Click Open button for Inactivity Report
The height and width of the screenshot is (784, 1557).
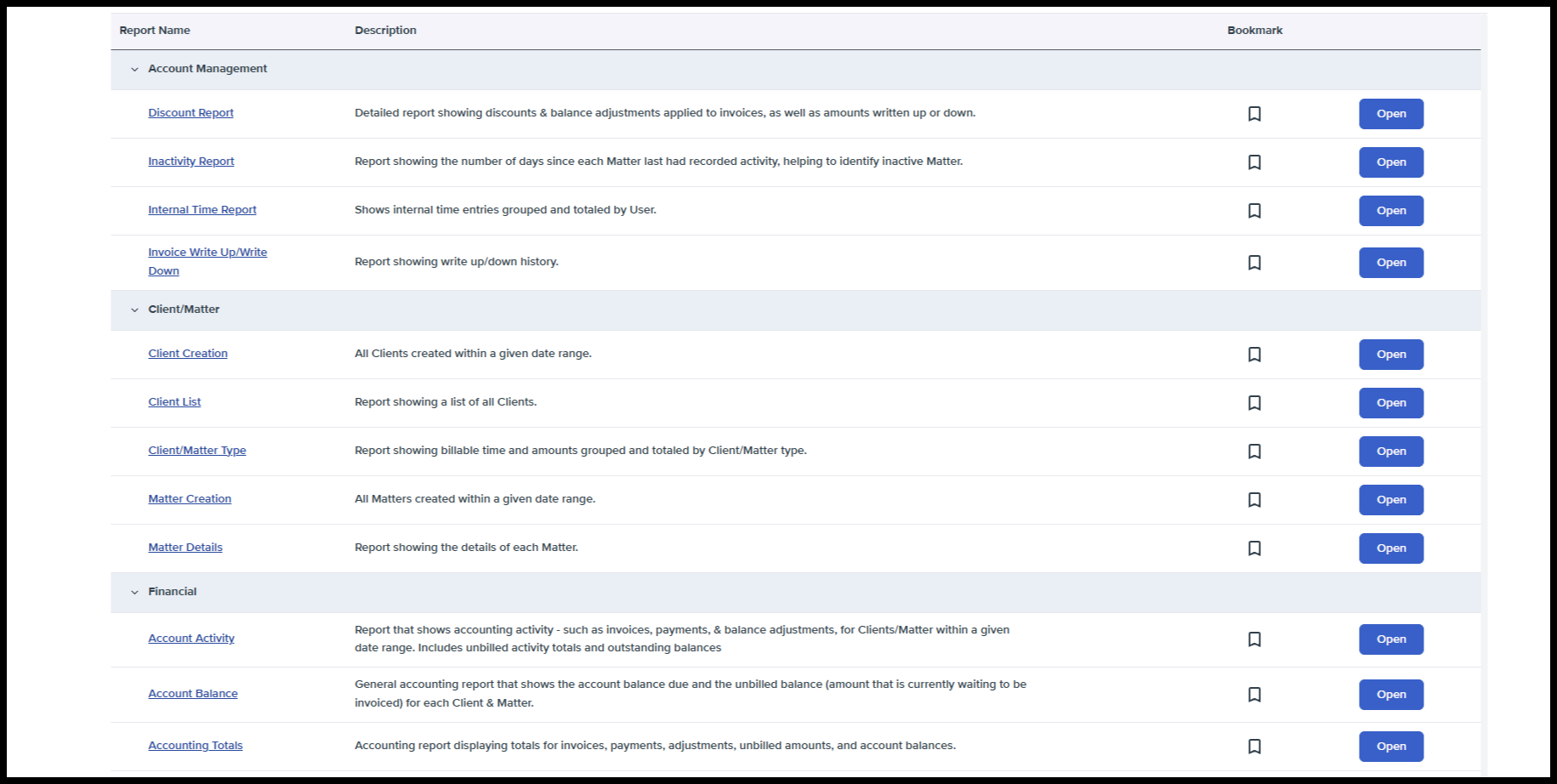[x=1391, y=162]
